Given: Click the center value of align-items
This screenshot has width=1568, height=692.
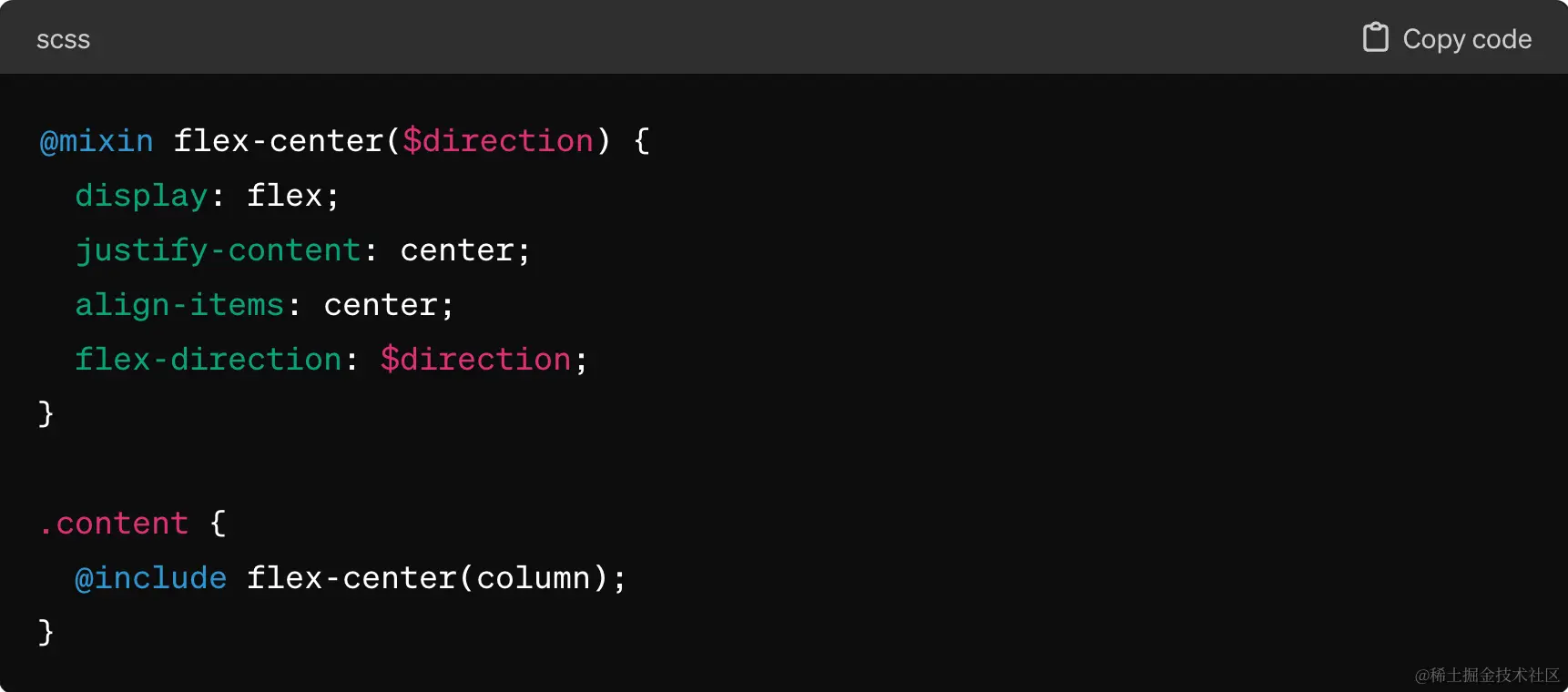Looking at the screenshot, I should tap(380, 305).
